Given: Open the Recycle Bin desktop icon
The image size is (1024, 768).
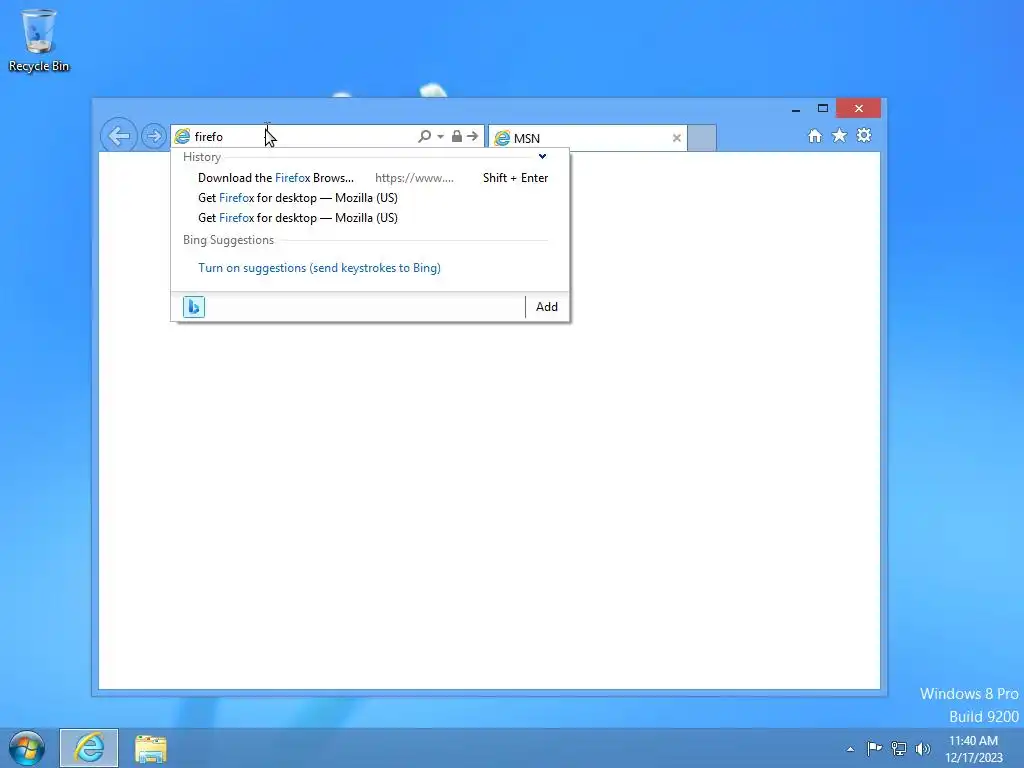Looking at the screenshot, I should [x=39, y=40].
